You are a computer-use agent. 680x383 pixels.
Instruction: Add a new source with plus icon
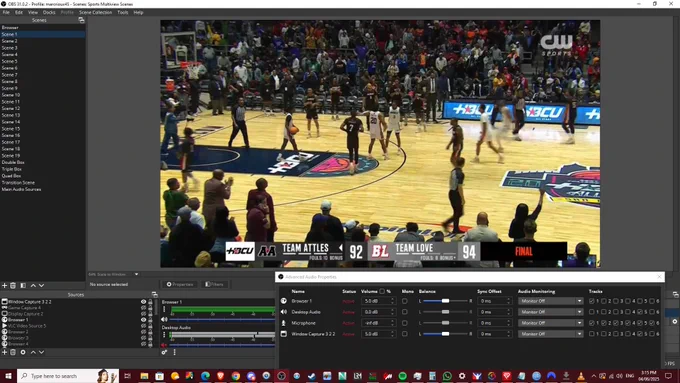click(4, 352)
